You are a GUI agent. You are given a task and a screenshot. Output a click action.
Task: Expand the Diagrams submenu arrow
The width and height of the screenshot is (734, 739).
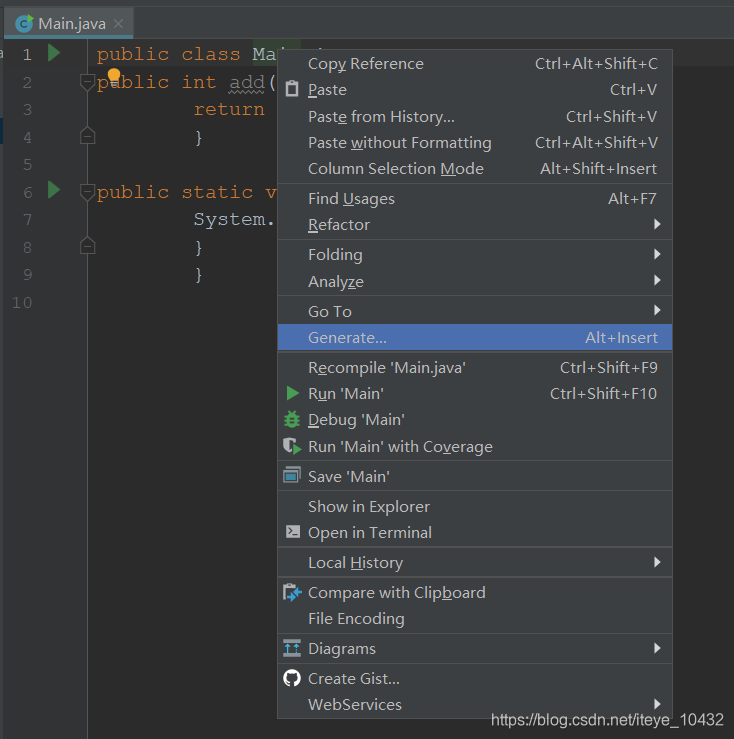click(657, 649)
